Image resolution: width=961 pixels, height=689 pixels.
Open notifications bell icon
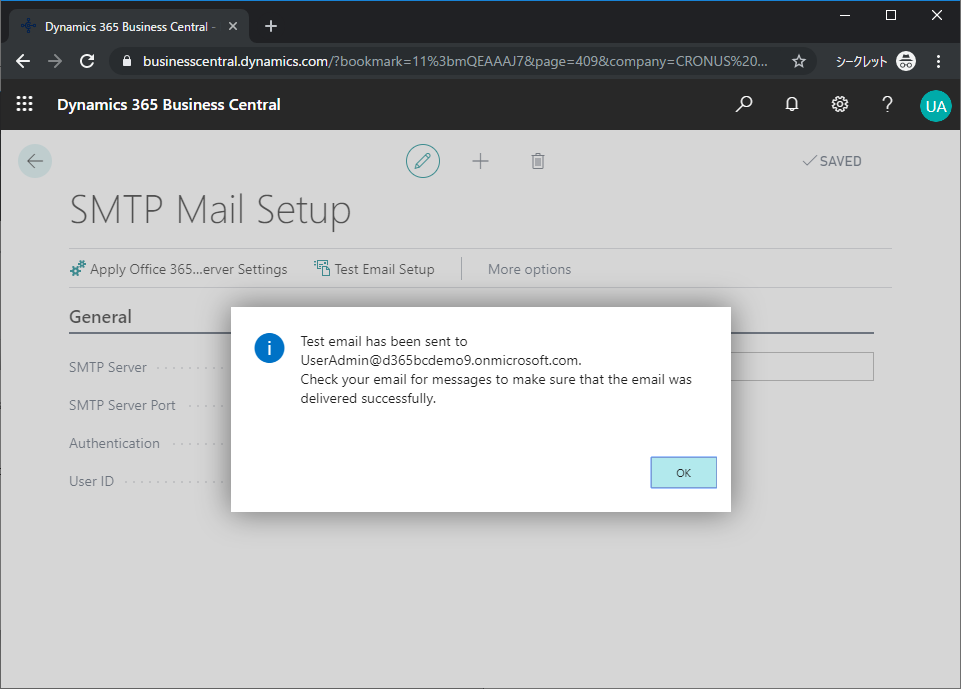coord(792,104)
